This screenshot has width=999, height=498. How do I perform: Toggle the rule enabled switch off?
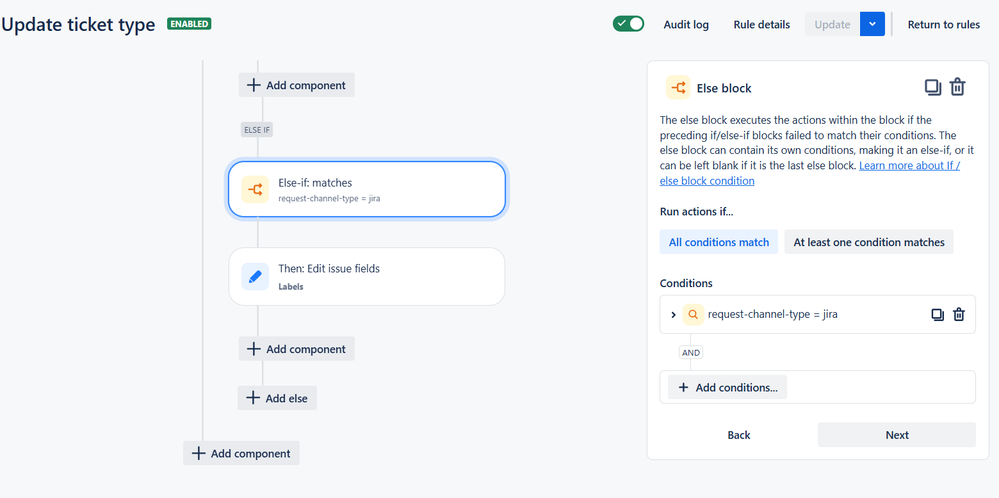tap(628, 24)
